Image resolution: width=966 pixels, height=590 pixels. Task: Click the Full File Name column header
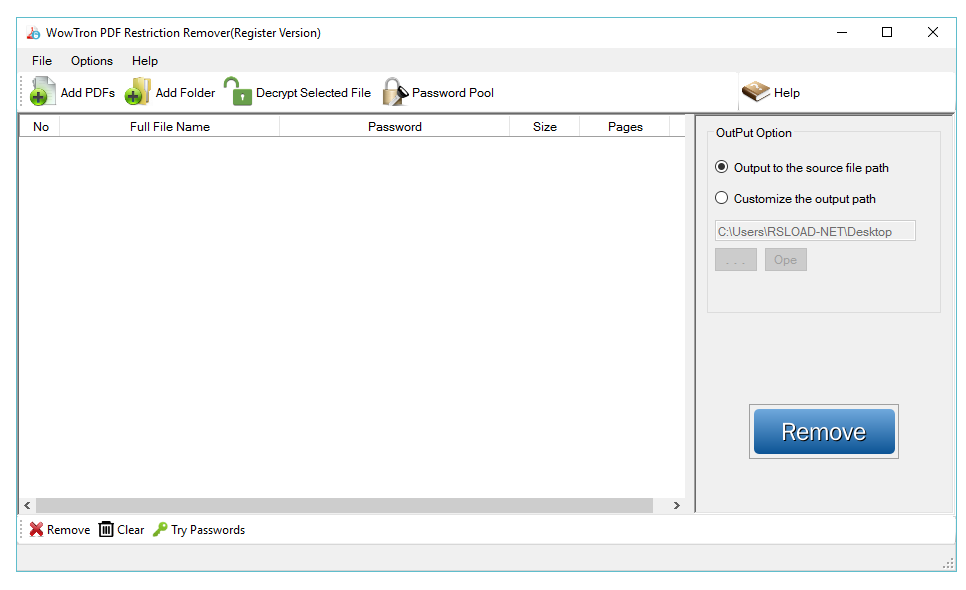tap(168, 126)
